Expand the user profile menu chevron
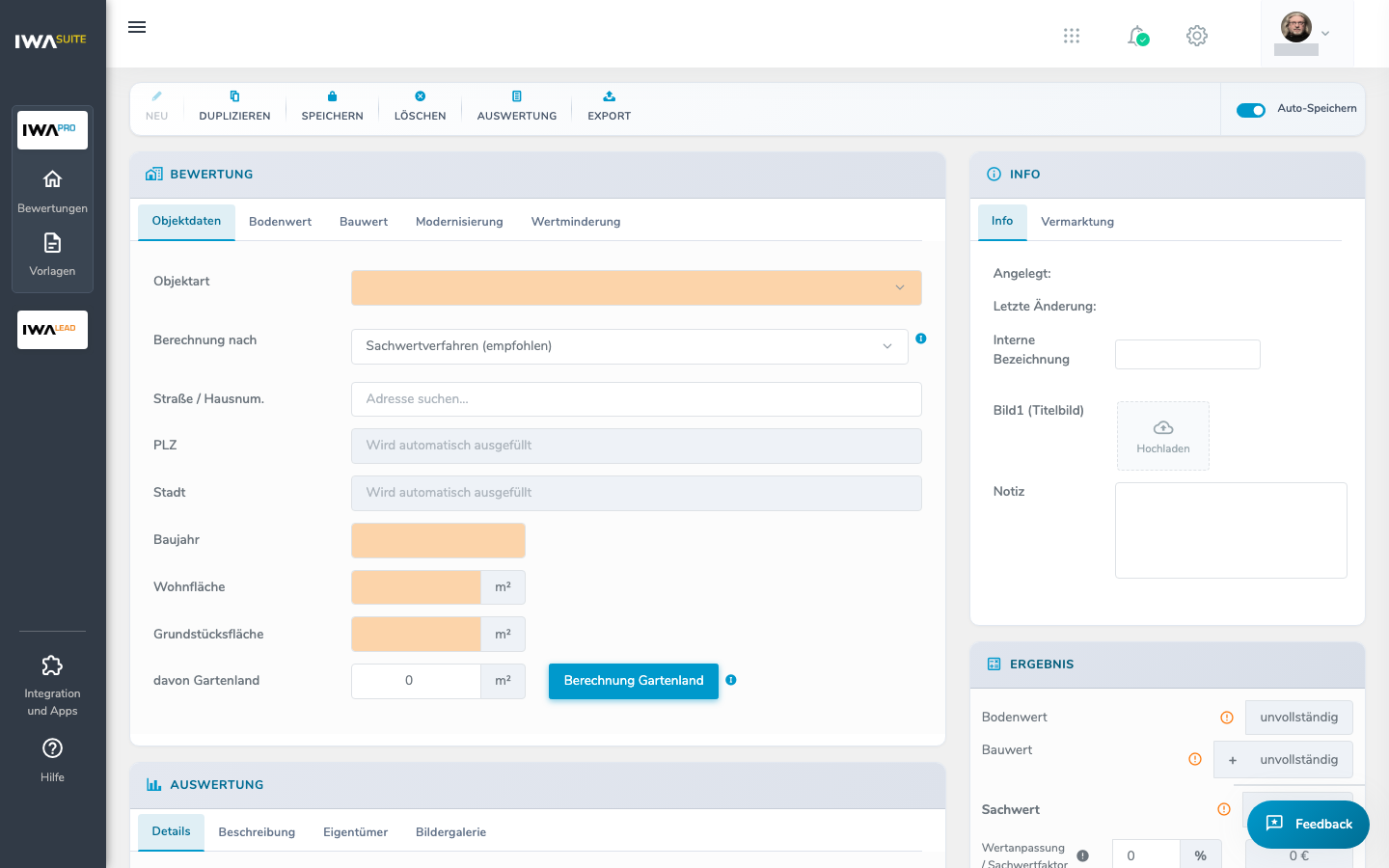This screenshot has height=868, width=1389. (1325, 34)
